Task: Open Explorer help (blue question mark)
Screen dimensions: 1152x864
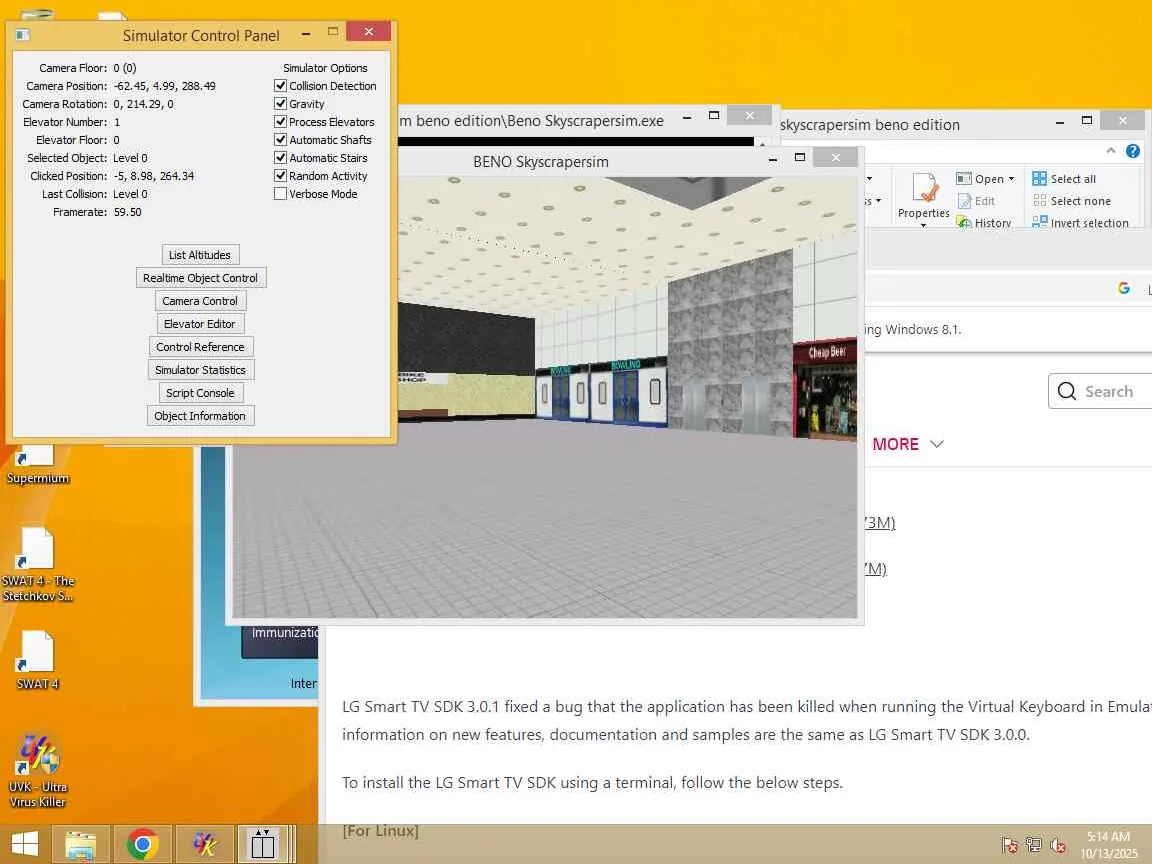Action: click(1133, 151)
